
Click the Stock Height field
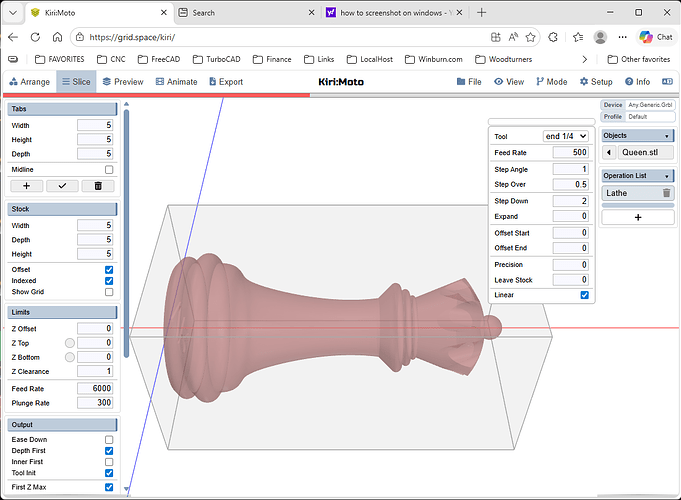click(x=95, y=254)
